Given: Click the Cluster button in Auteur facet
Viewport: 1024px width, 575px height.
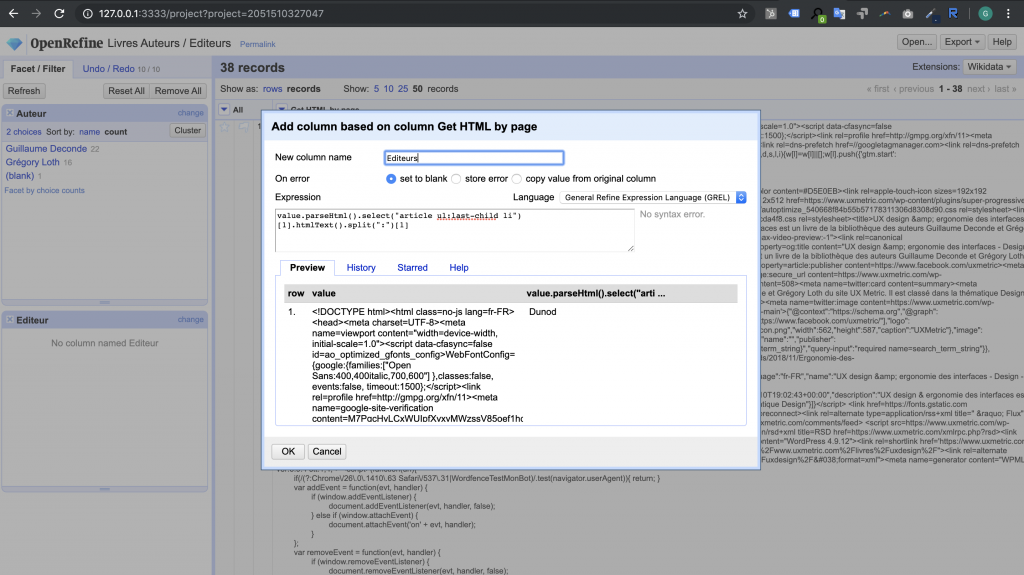Looking at the screenshot, I should point(187,131).
